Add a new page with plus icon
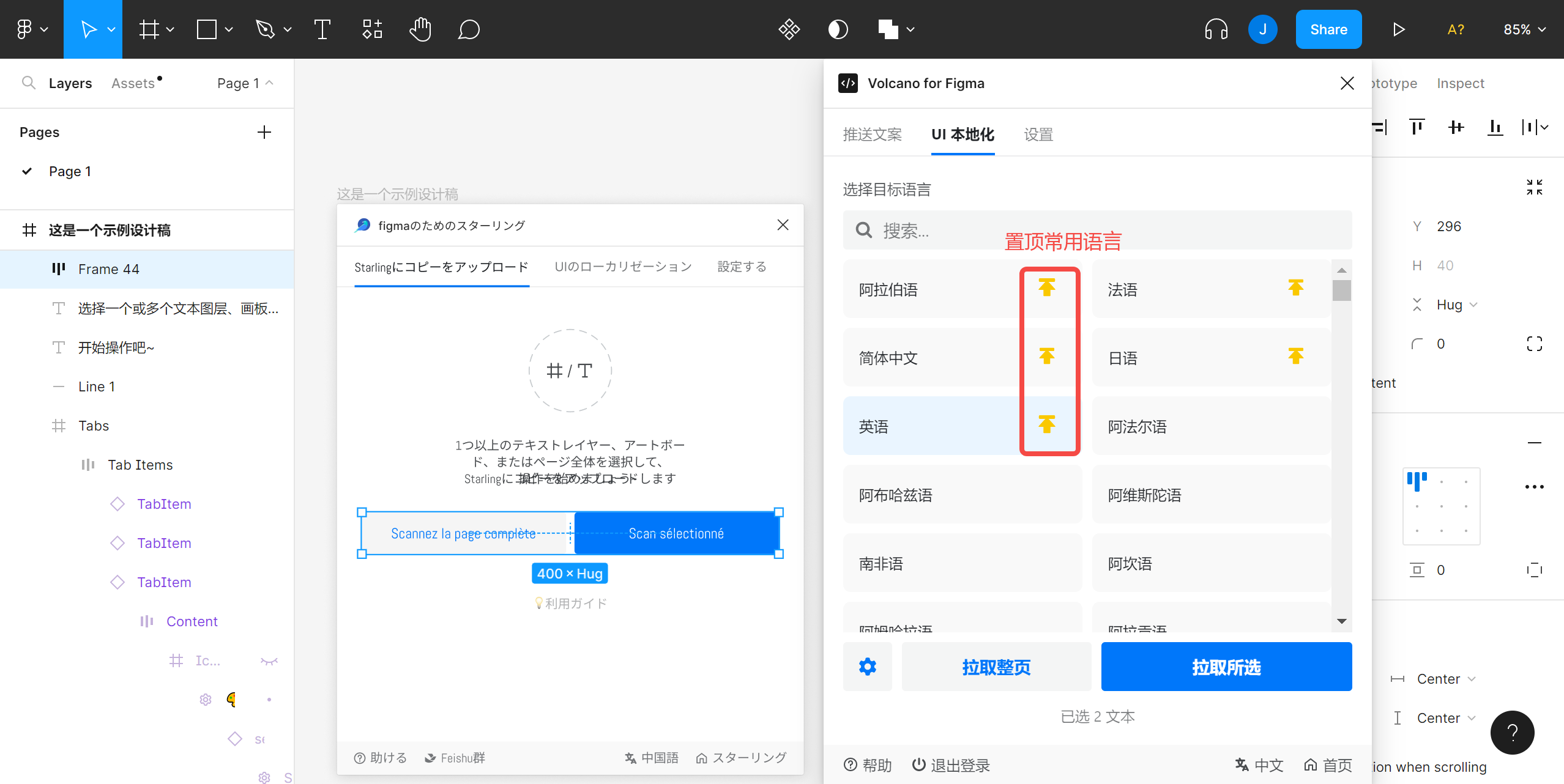The height and width of the screenshot is (784, 1564). [x=264, y=132]
